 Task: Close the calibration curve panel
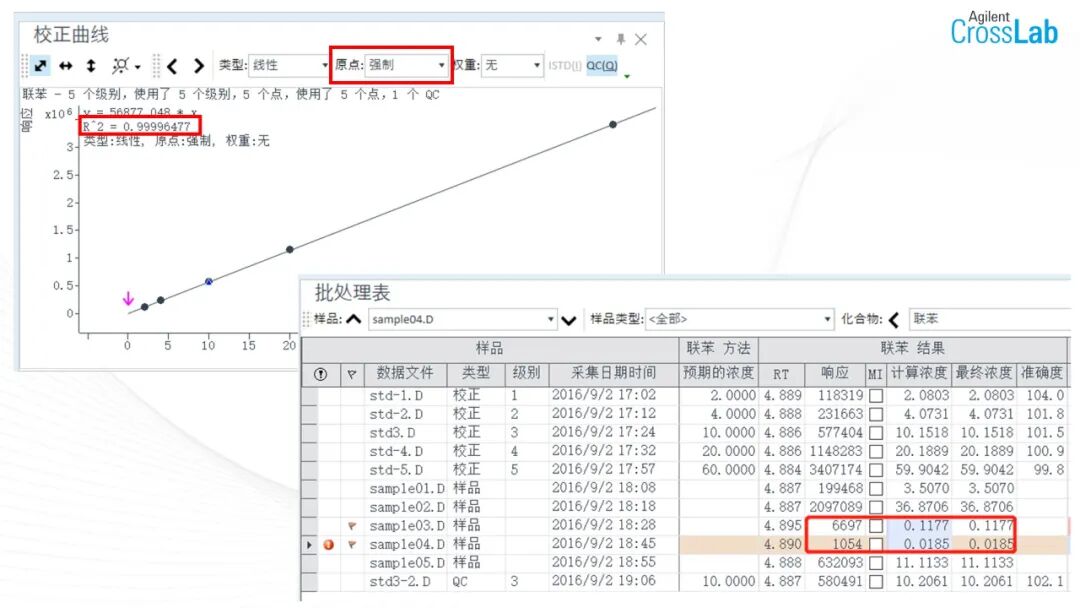coord(641,39)
